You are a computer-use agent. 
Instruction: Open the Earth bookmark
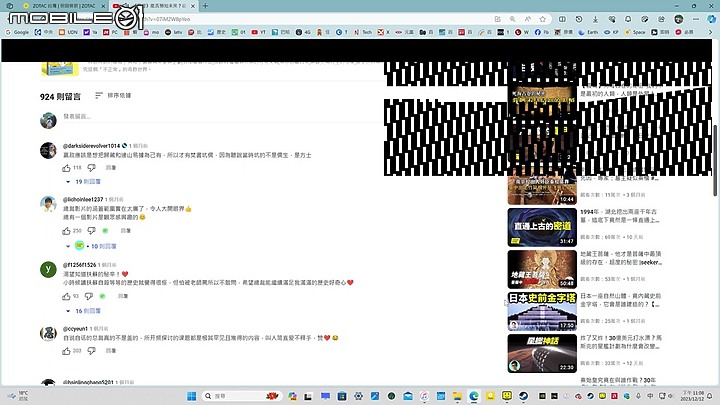[x=589, y=32]
